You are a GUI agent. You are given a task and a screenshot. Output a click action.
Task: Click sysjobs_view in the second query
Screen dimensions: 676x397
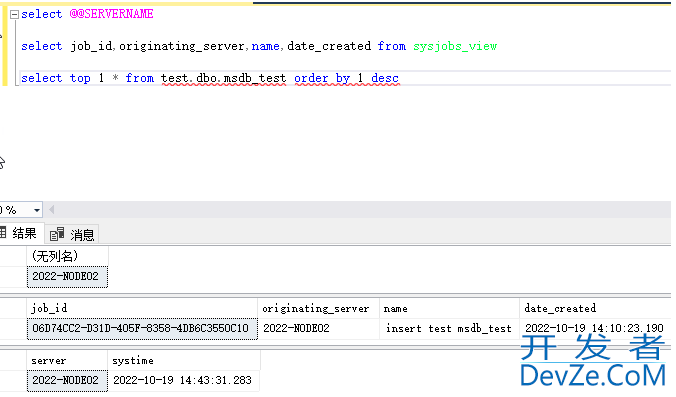455,46
